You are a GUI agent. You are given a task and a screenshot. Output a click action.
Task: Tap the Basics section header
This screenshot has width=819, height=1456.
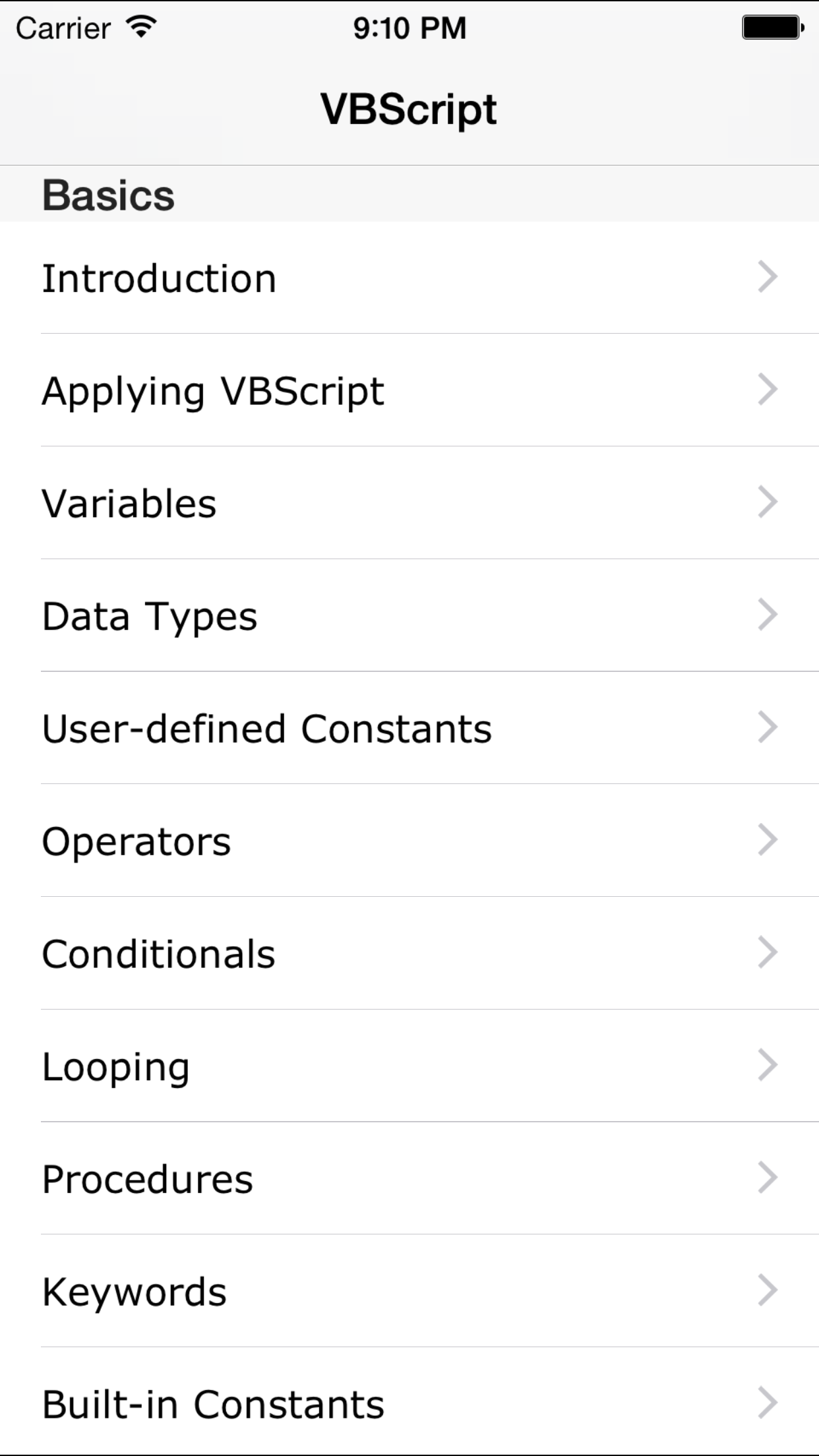[x=108, y=194]
